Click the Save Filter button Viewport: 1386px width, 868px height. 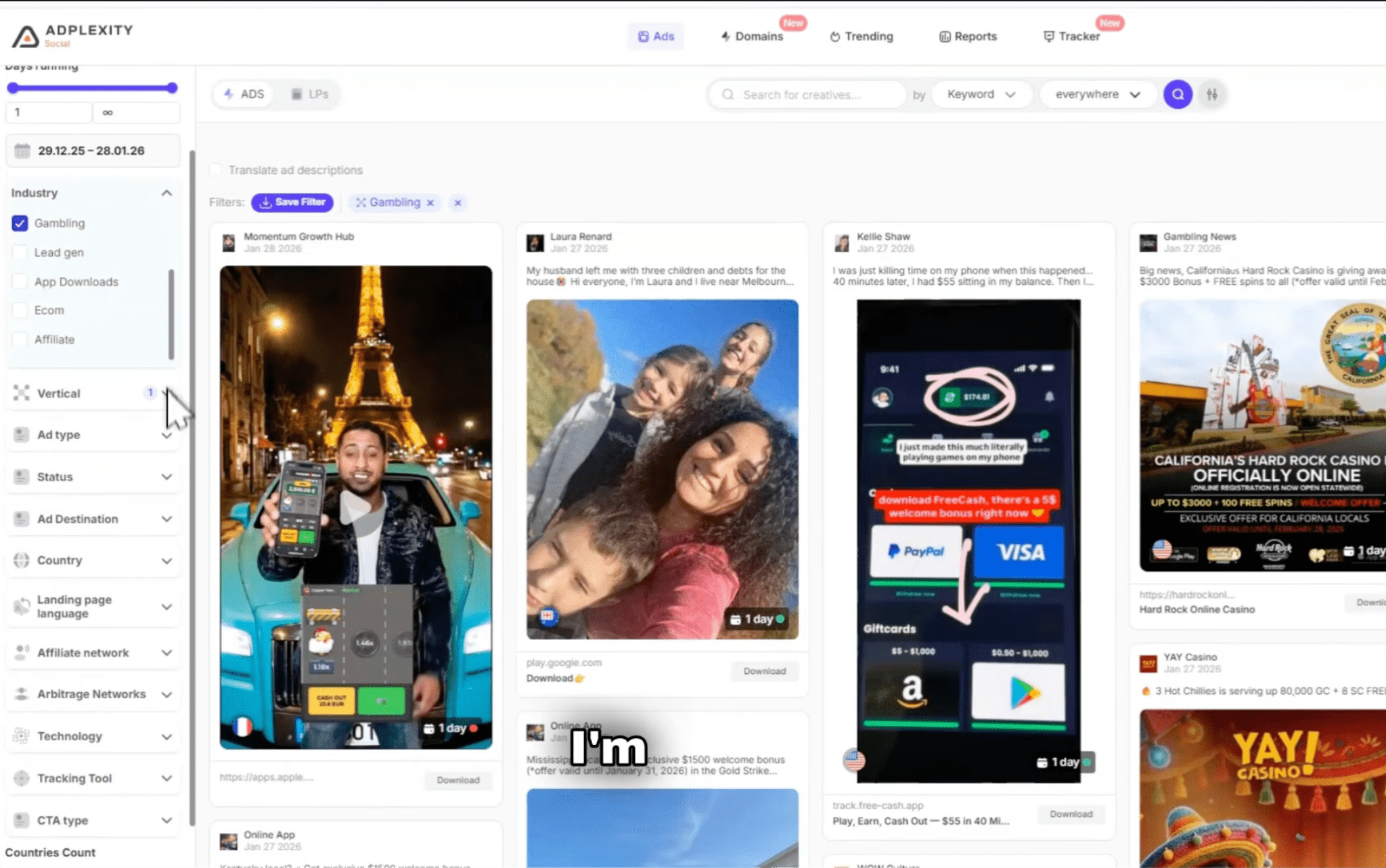pyautogui.click(x=292, y=202)
